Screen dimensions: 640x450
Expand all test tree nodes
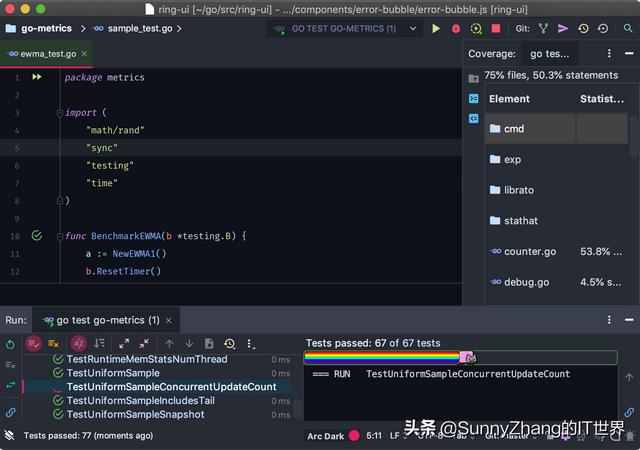pos(124,344)
